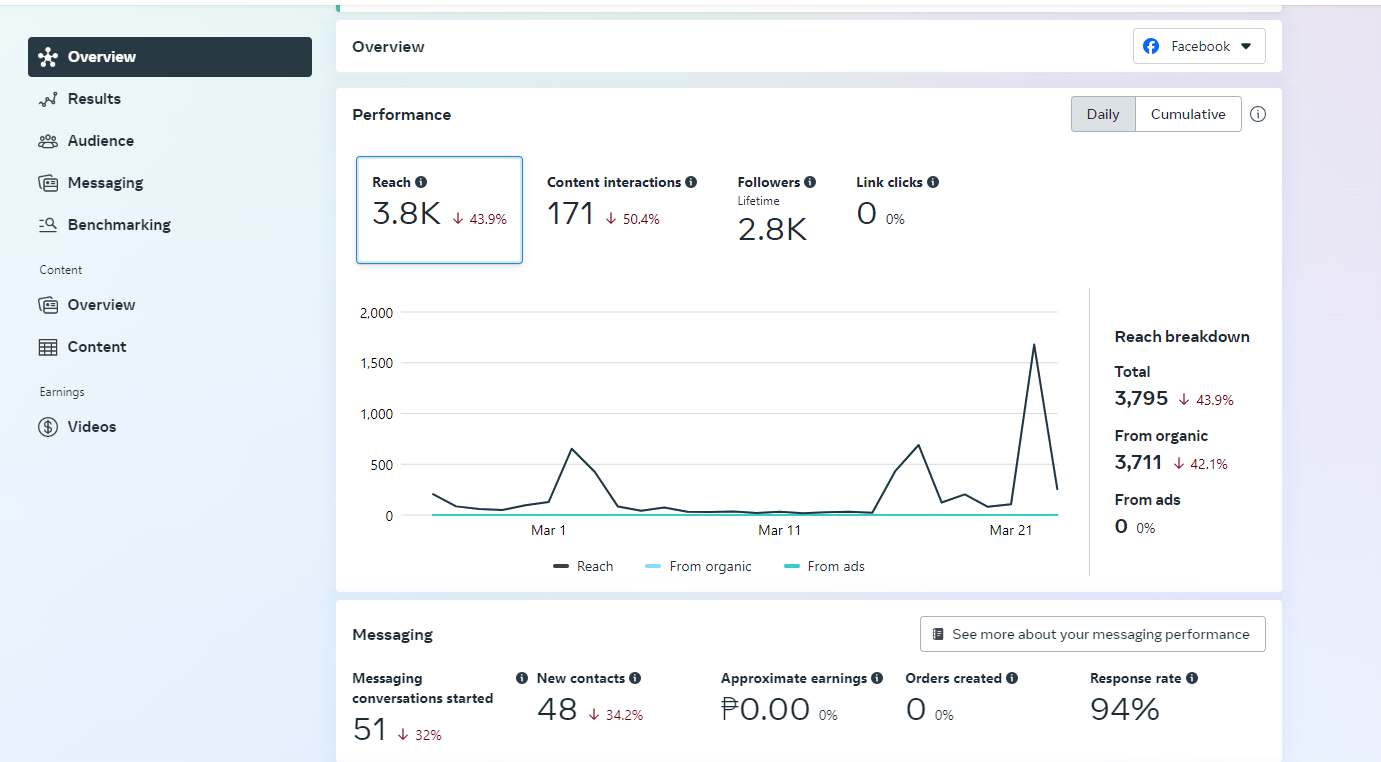The image size is (1381, 762).
Task: Click the New contacts value 48
Action: pos(557,709)
